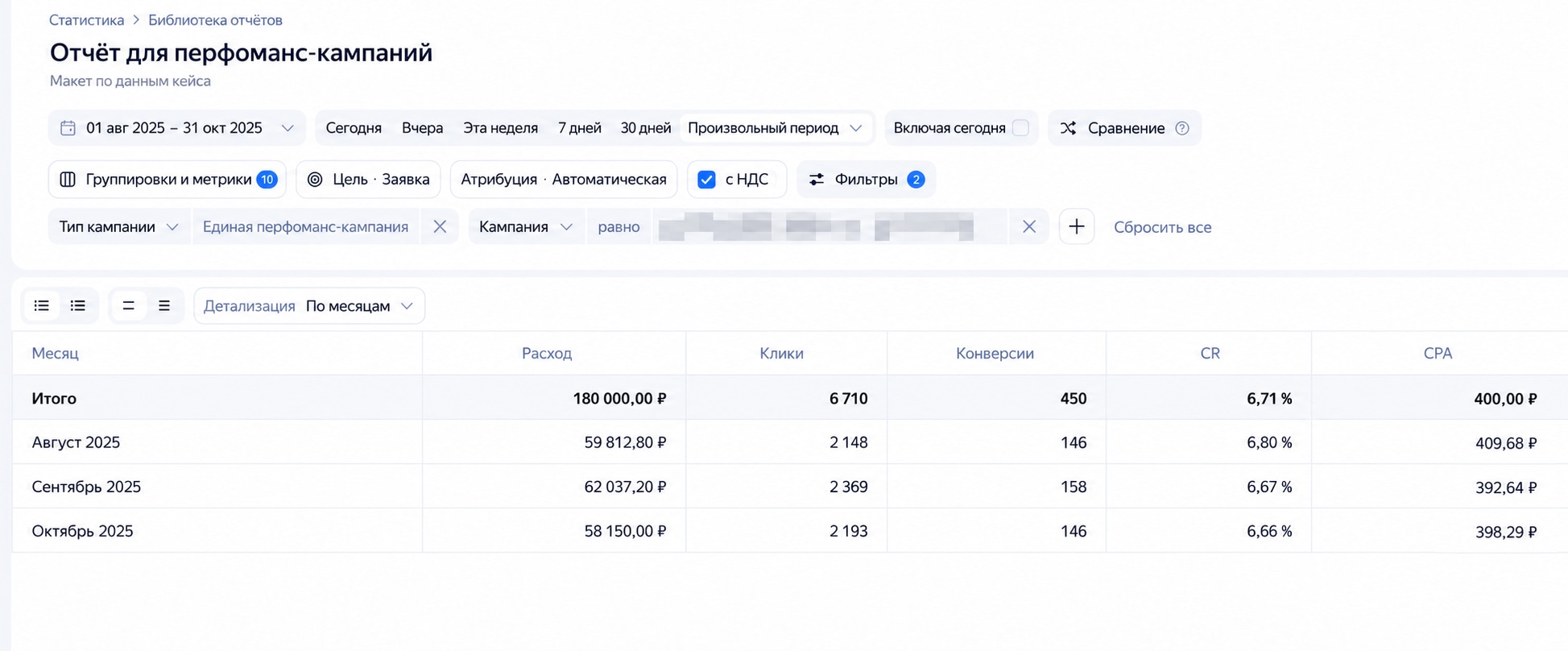Click the Сбросить все link
This screenshot has width=1568, height=651.
[x=1162, y=227]
